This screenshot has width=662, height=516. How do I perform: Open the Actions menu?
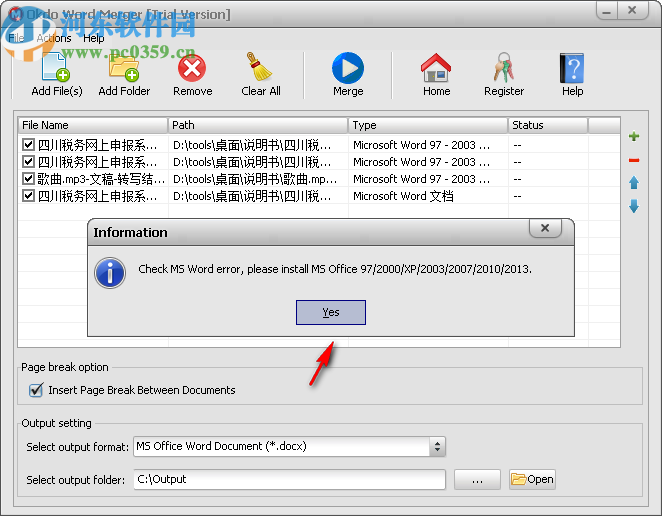(54, 38)
